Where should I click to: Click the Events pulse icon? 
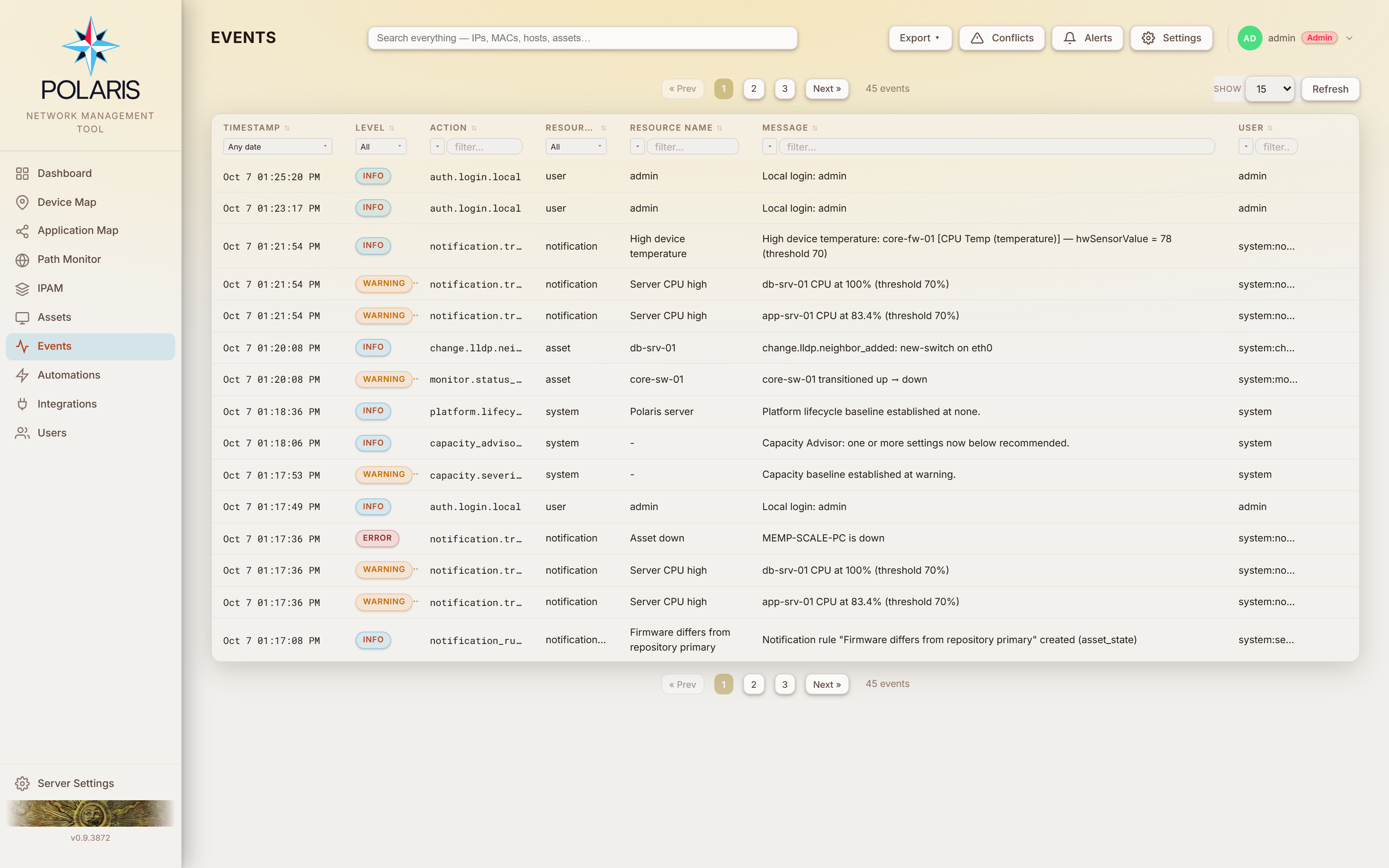22,346
